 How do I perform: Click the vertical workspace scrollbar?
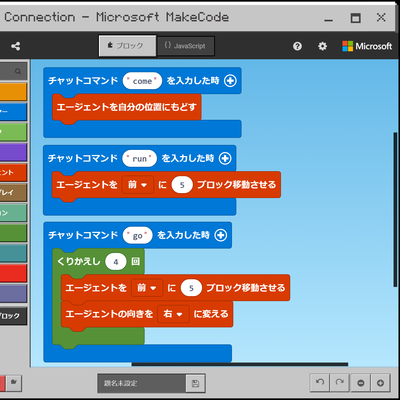click(x=395, y=209)
